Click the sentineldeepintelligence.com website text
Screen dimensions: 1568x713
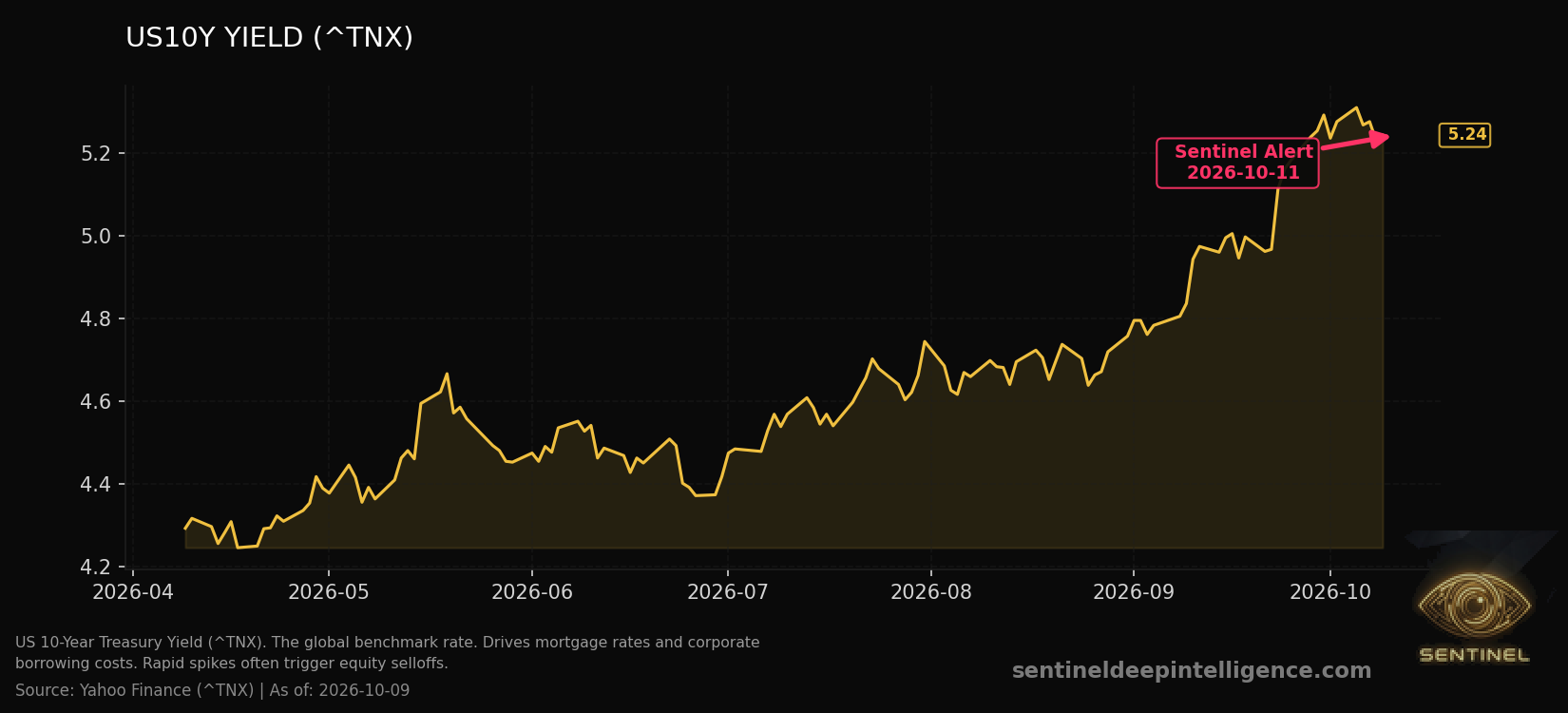1192,671
